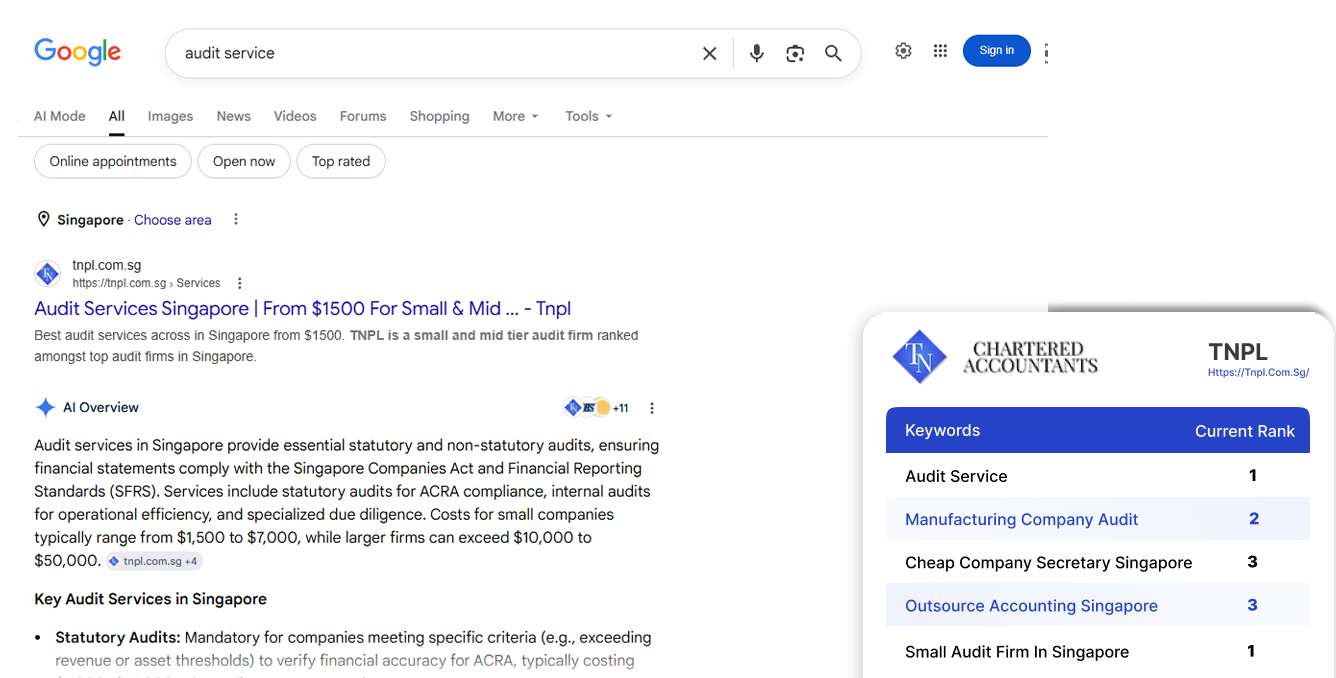Click the Chartered Accountants logo text
1336x678 pixels.
click(1030, 357)
